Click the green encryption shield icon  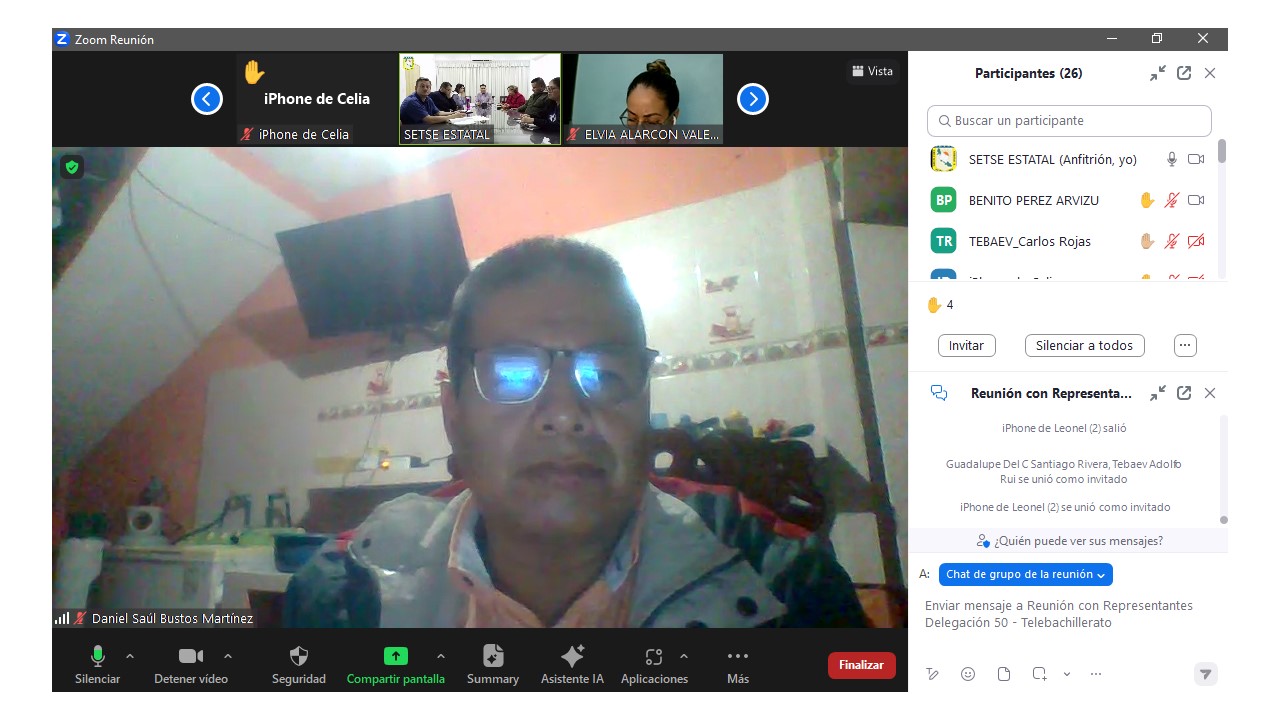click(71, 167)
